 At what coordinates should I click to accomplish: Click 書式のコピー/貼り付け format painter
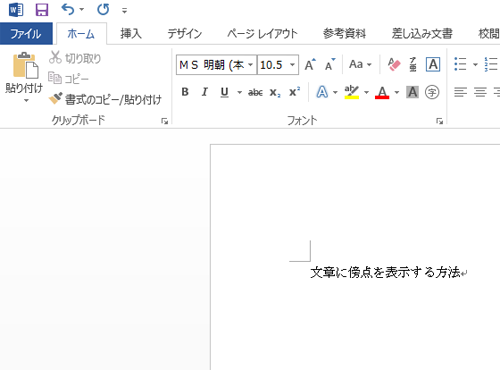point(105,99)
